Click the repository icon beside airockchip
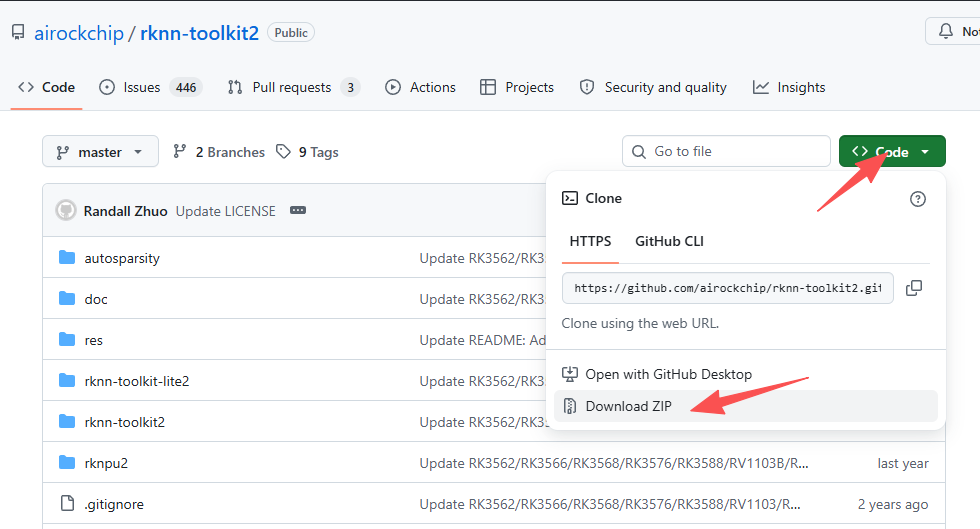The width and height of the screenshot is (980, 529). pos(18,33)
